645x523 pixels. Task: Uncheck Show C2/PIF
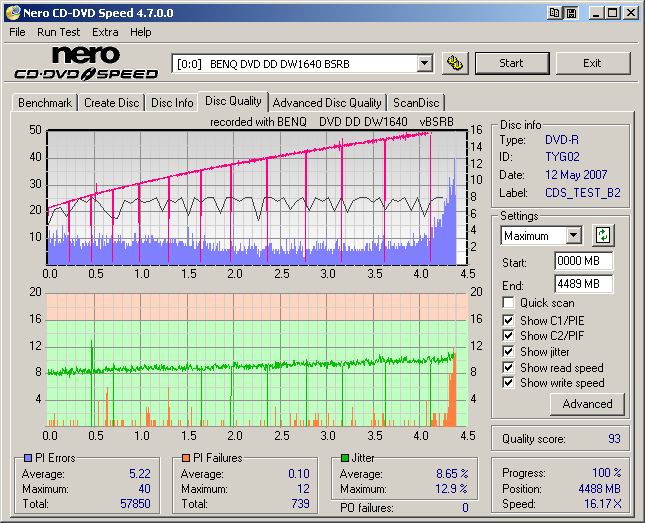point(508,335)
